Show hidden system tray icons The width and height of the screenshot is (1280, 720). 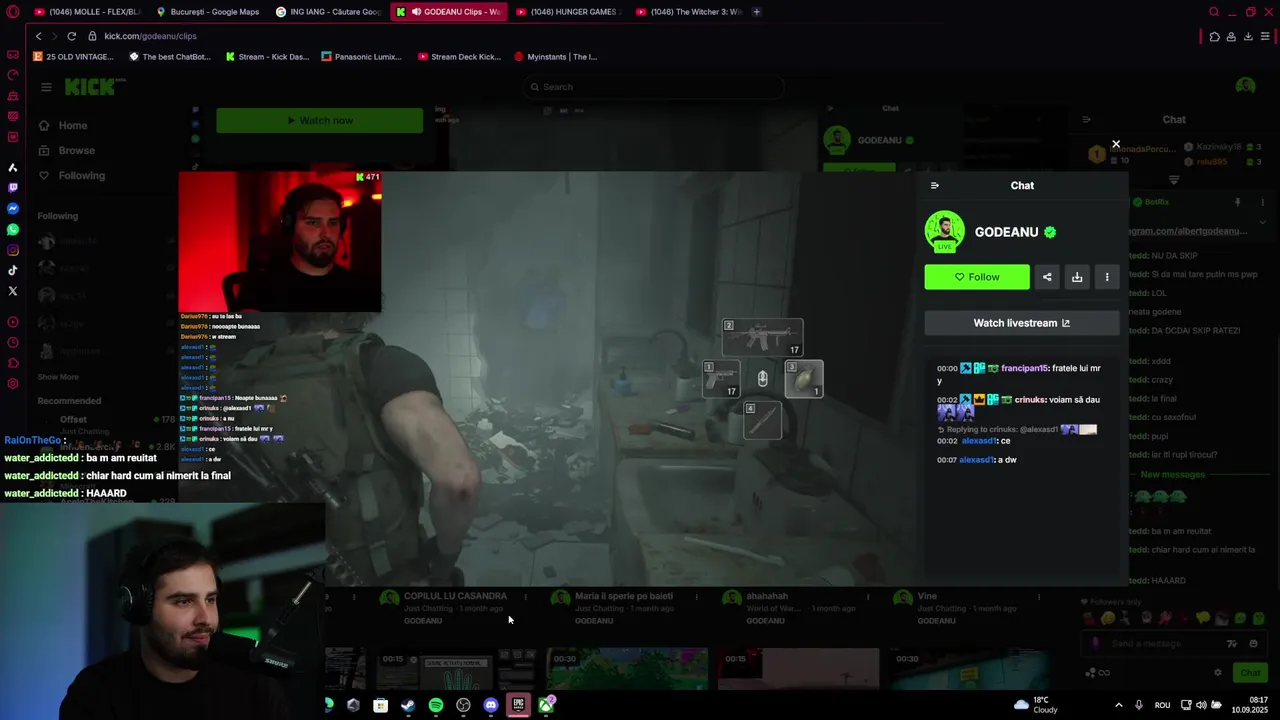tap(1118, 705)
